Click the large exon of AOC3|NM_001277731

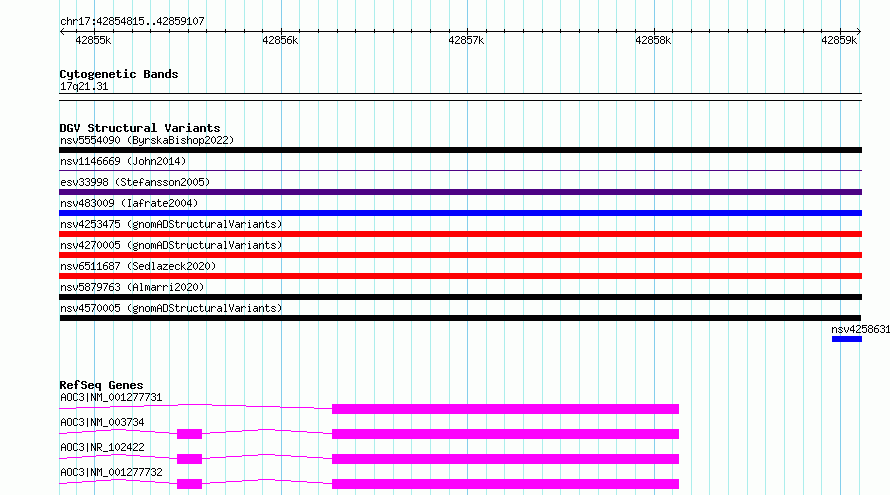click(x=505, y=409)
